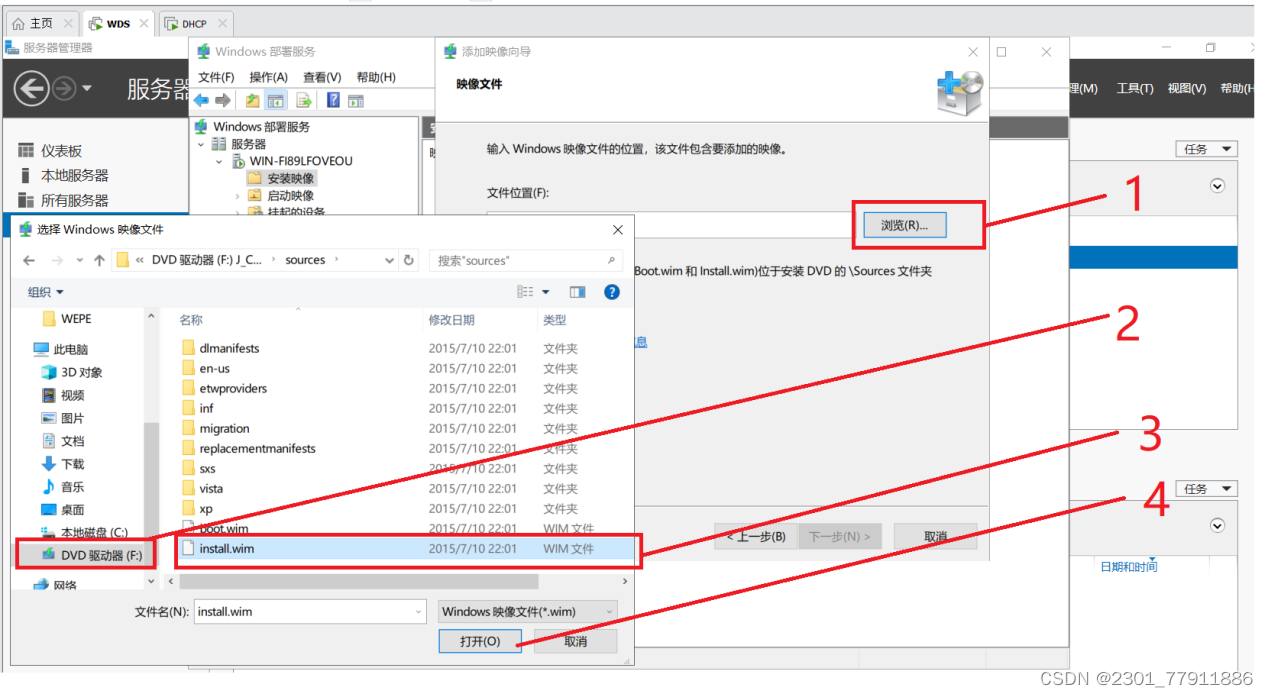Click the search "sources" field
Screen dimensions: 1268x697
(x=527, y=260)
